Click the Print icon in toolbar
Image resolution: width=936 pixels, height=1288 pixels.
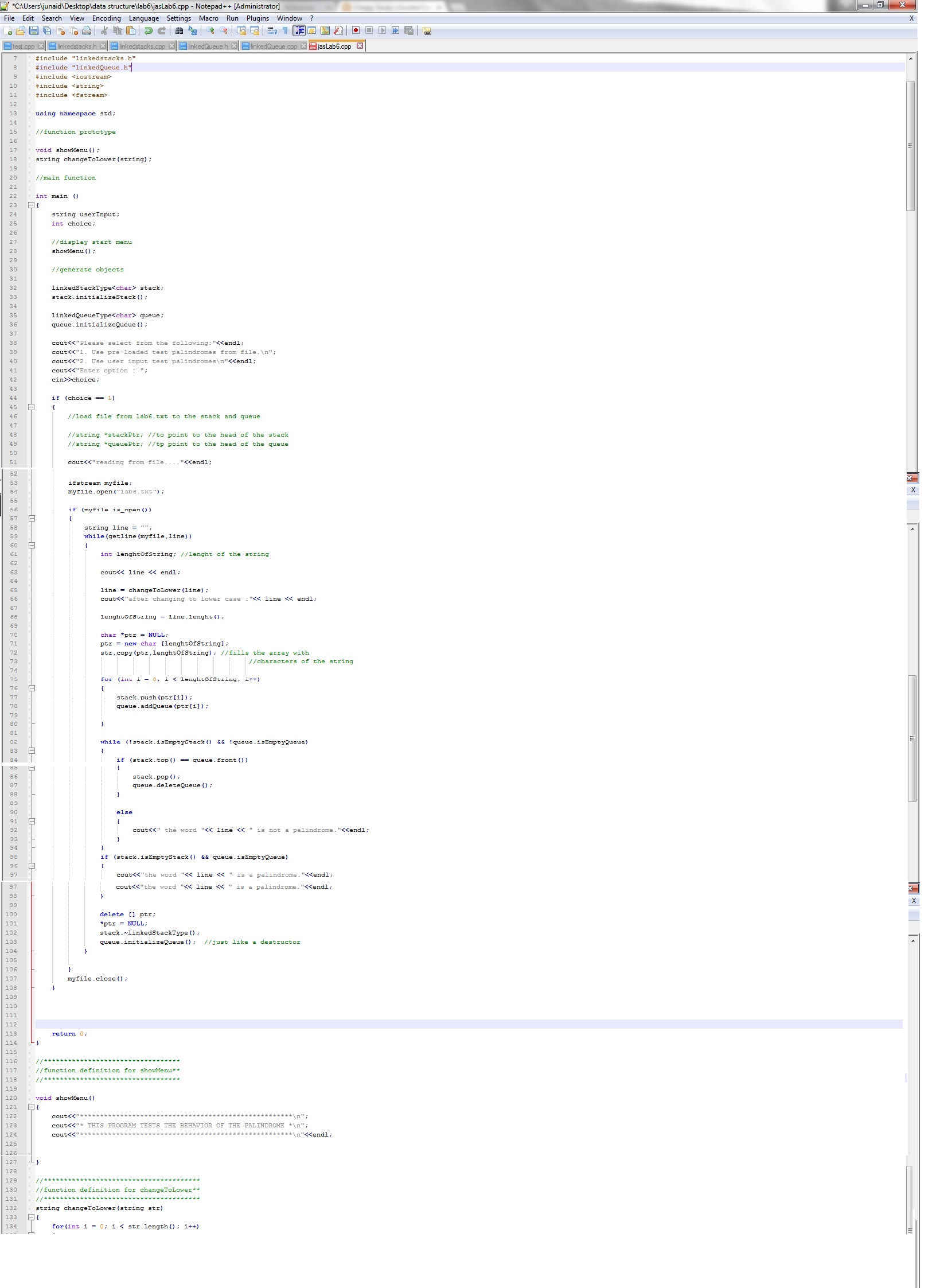point(87,31)
